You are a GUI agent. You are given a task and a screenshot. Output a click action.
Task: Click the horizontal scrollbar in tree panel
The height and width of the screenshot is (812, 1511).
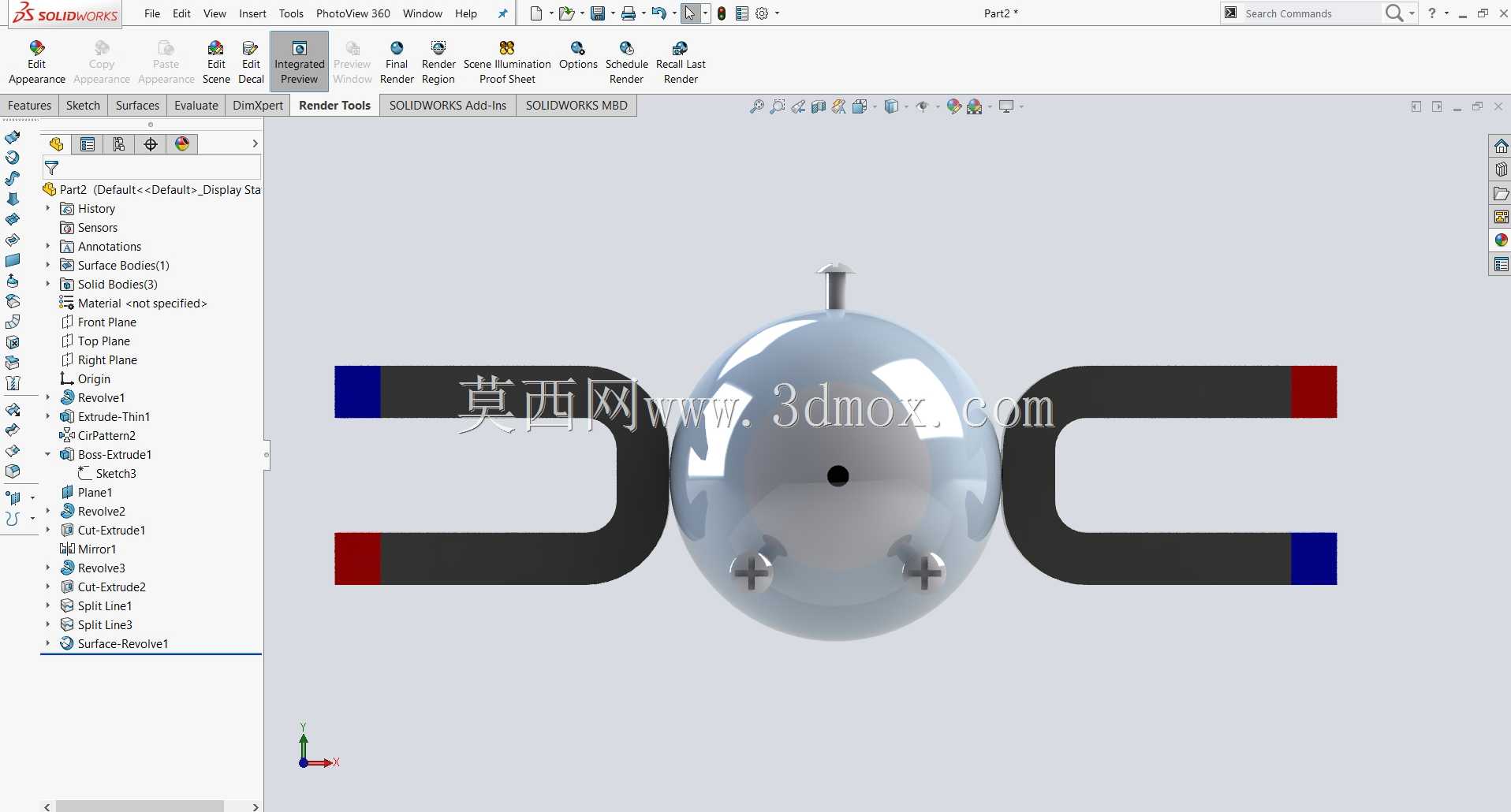point(140,806)
